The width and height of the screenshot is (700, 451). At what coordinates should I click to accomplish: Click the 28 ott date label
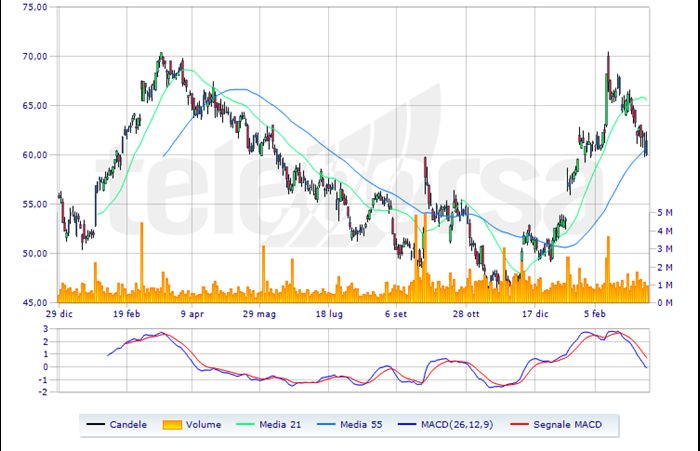[466, 313]
